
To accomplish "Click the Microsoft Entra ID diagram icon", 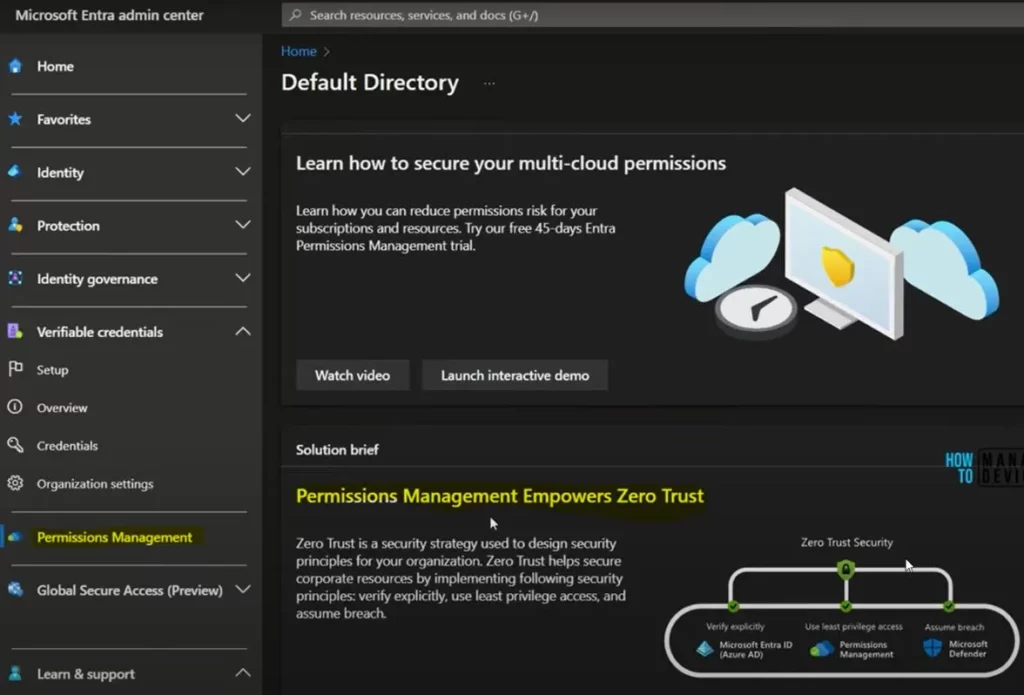I will [x=705, y=649].
